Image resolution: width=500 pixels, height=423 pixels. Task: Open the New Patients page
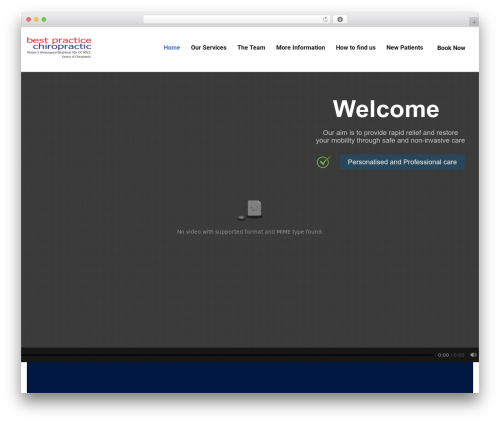405,48
